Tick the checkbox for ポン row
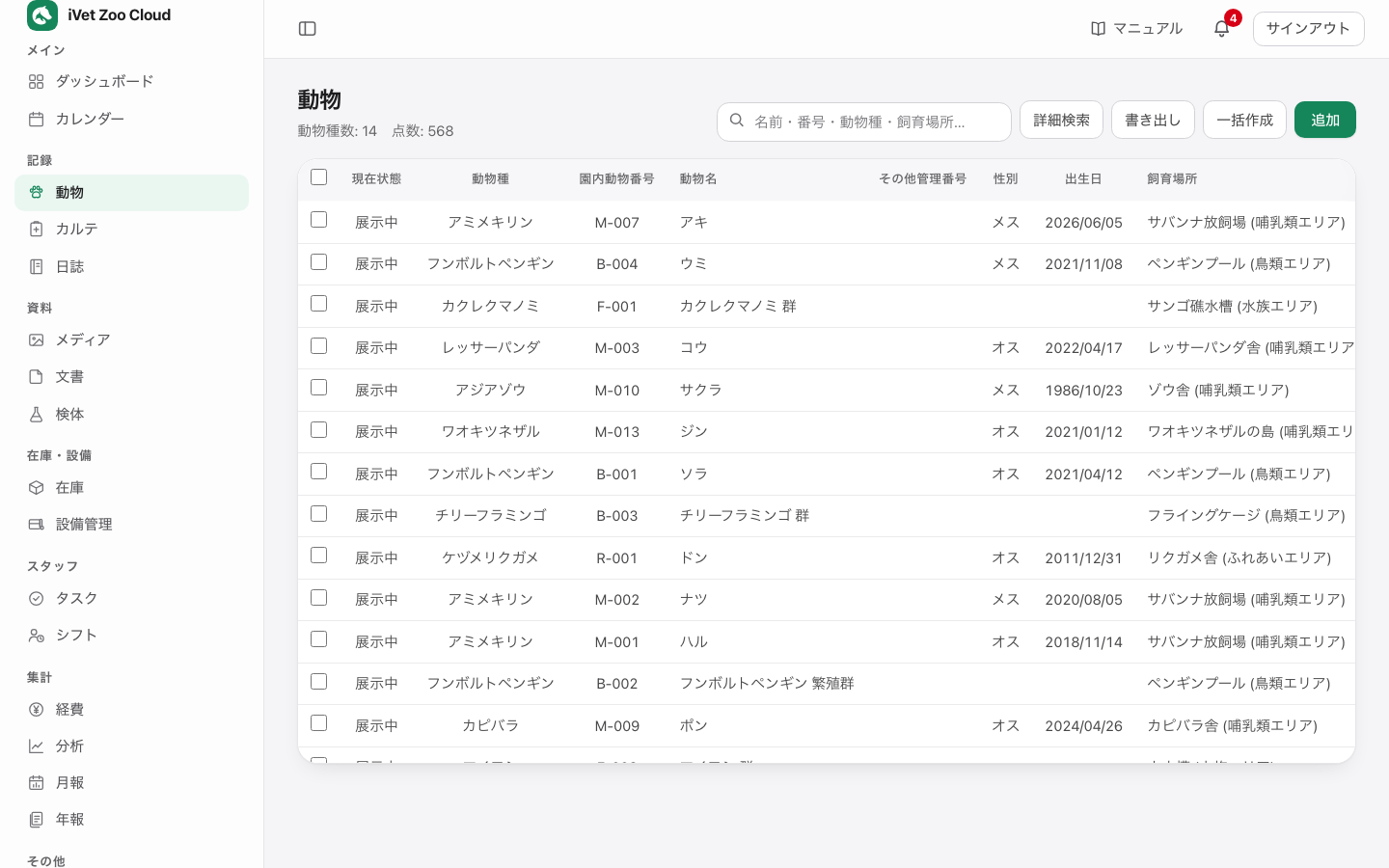Viewport: 1389px width, 868px height. click(x=319, y=723)
